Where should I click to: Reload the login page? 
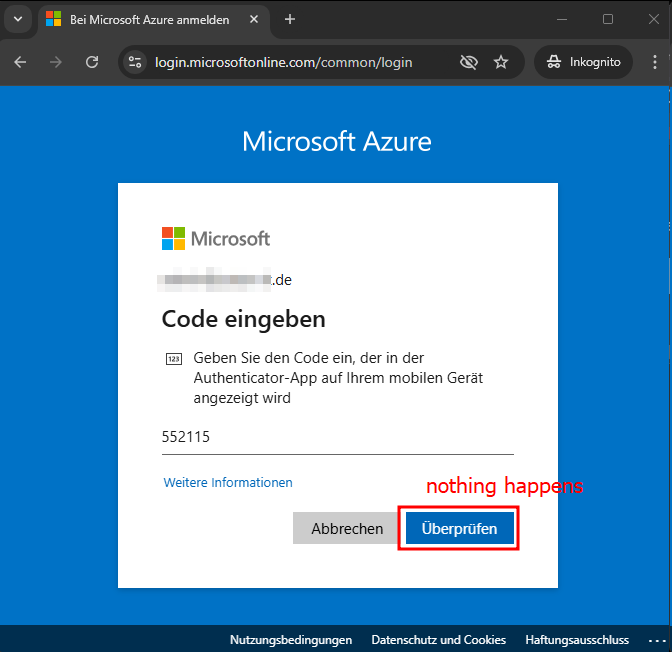[x=92, y=62]
